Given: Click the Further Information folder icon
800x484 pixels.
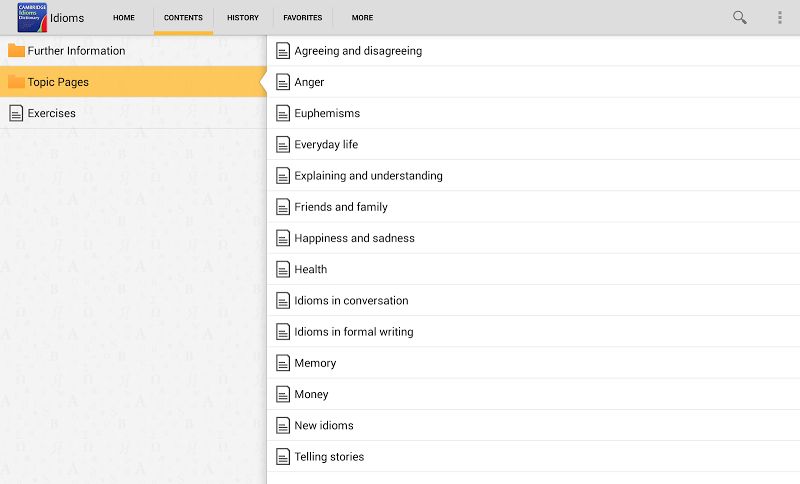Looking at the screenshot, I should point(16,50).
